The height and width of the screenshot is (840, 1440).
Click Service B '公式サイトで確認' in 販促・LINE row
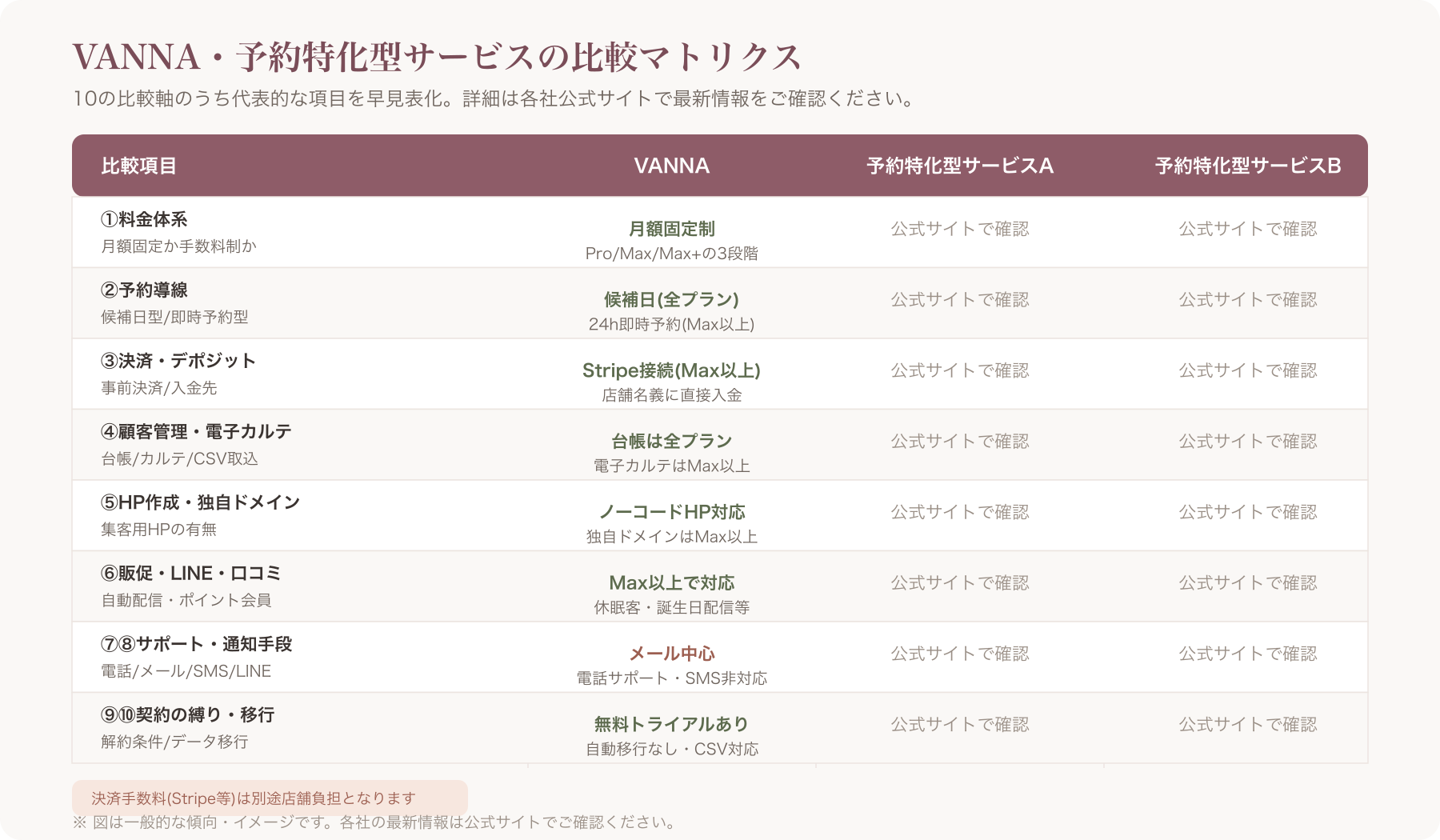coord(1248,582)
